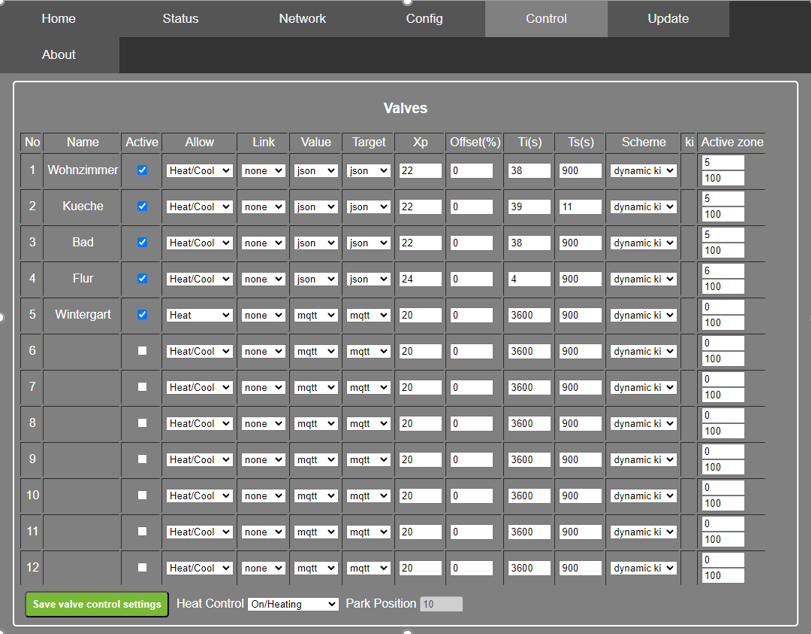Open the Allow dropdown for Wohnzimmer

(x=199, y=171)
